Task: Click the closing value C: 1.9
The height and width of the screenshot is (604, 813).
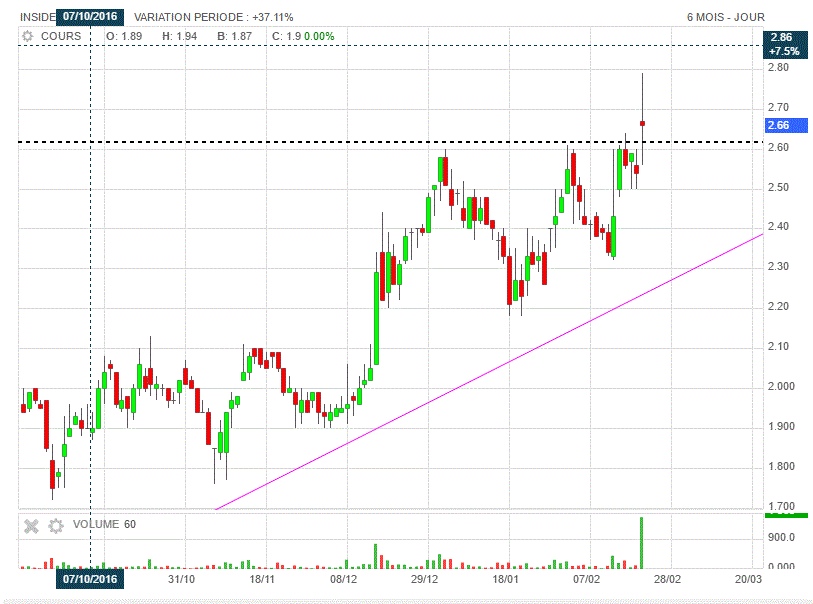Action: coord(286,36)
